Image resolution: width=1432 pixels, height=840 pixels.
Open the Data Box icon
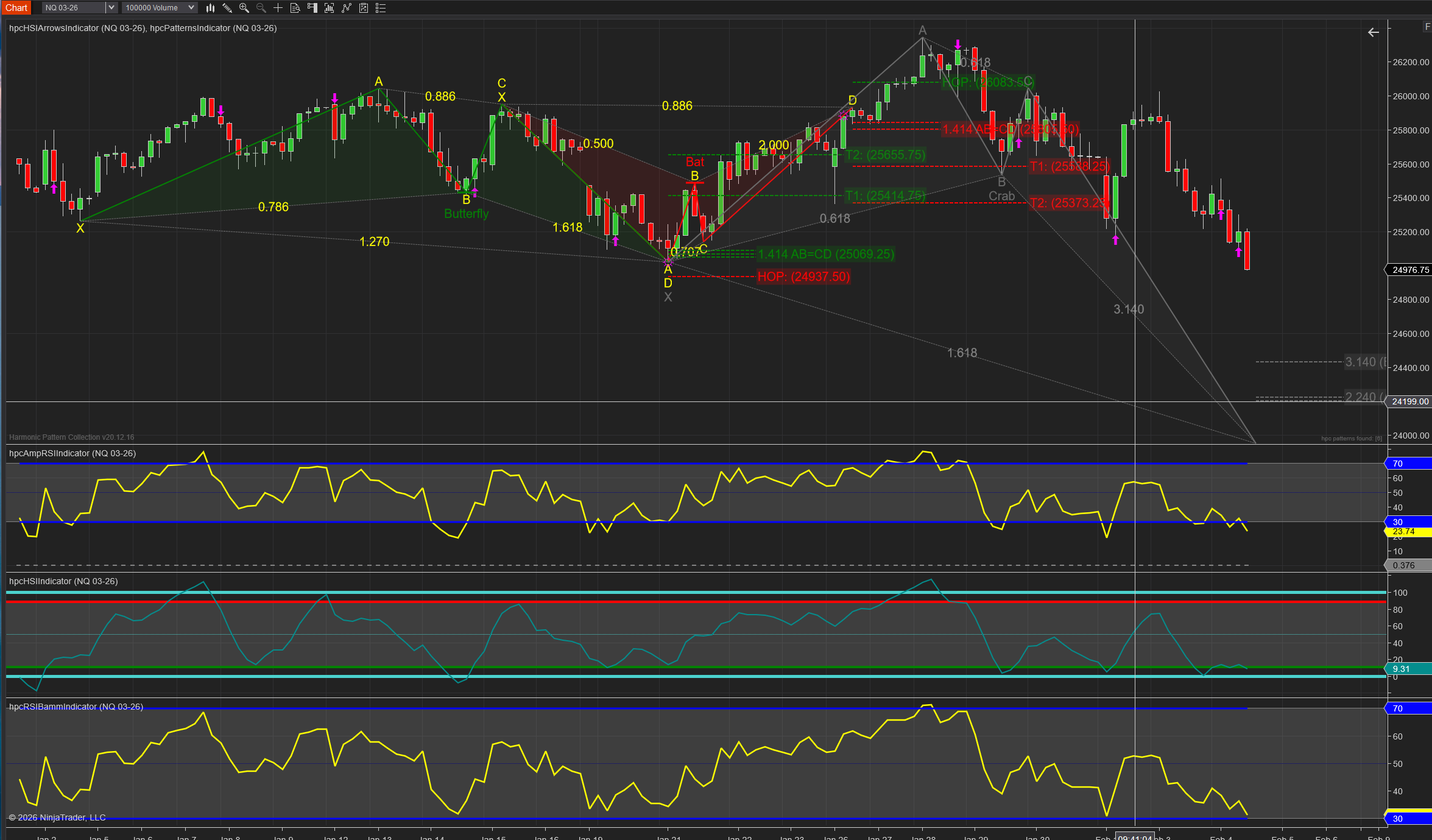[x=295, y=8]
